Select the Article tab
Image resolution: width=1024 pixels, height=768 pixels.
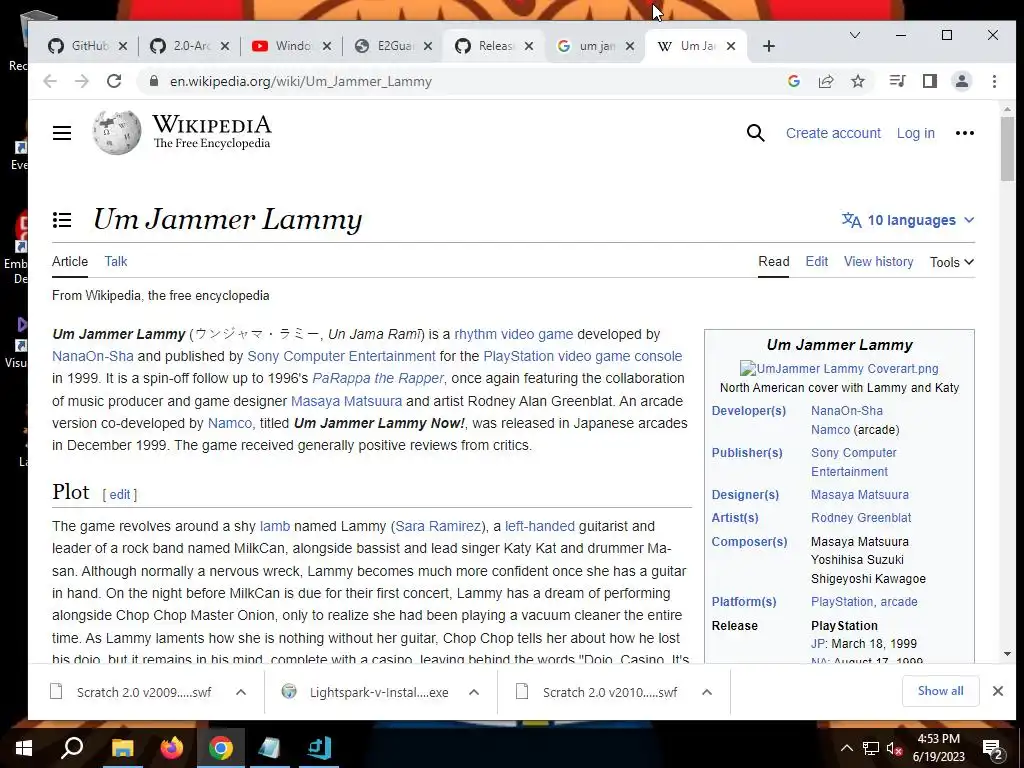tap(70, 261)
